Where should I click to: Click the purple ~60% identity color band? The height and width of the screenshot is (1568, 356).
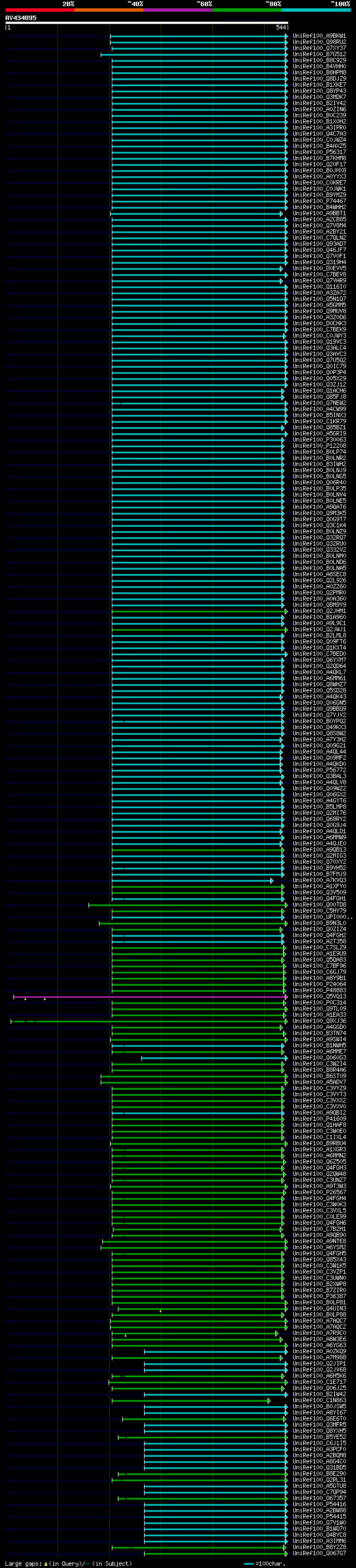pyautogui.click(x=179, y=11)
